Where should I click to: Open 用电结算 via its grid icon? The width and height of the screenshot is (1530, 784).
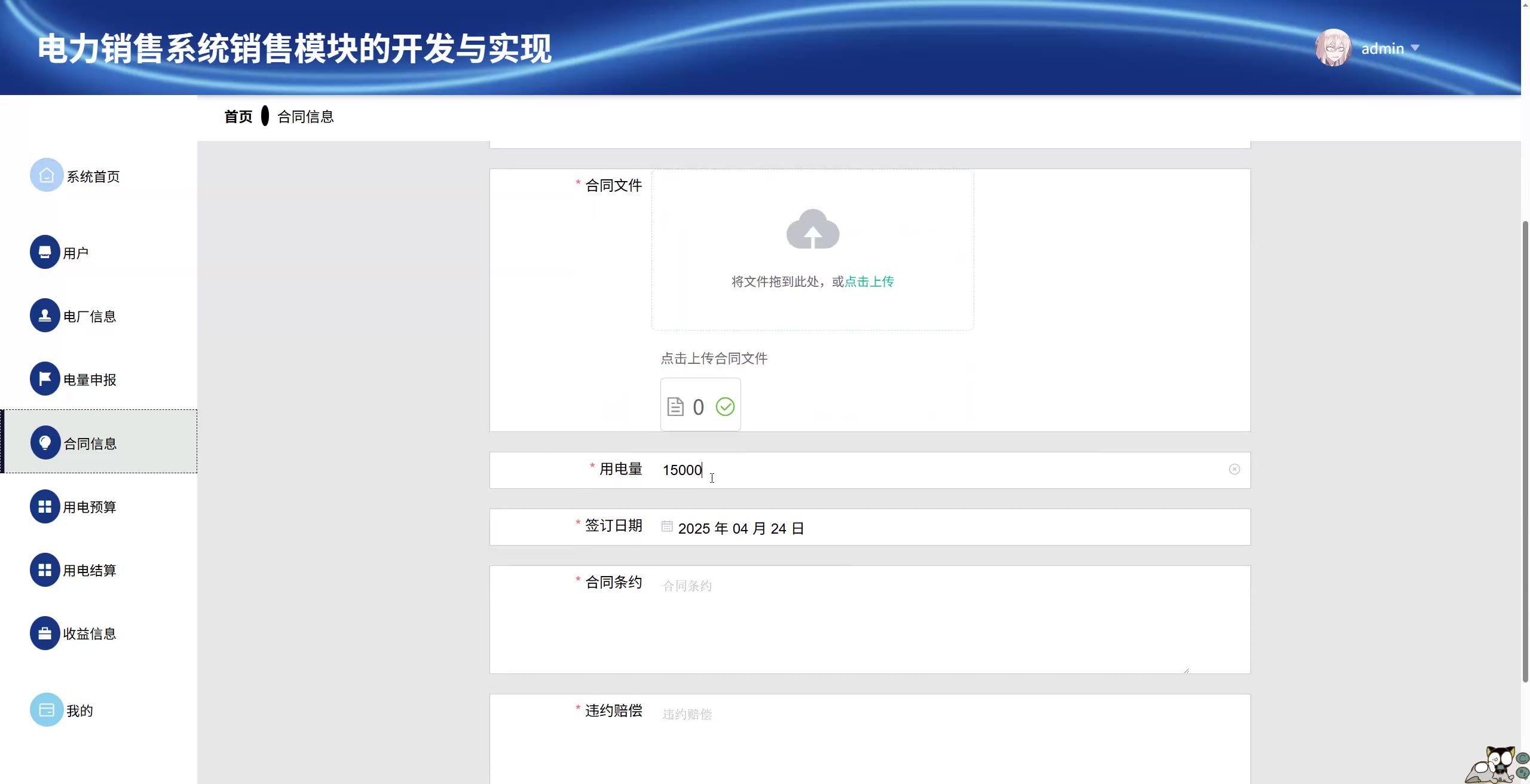tap(45, 570)
